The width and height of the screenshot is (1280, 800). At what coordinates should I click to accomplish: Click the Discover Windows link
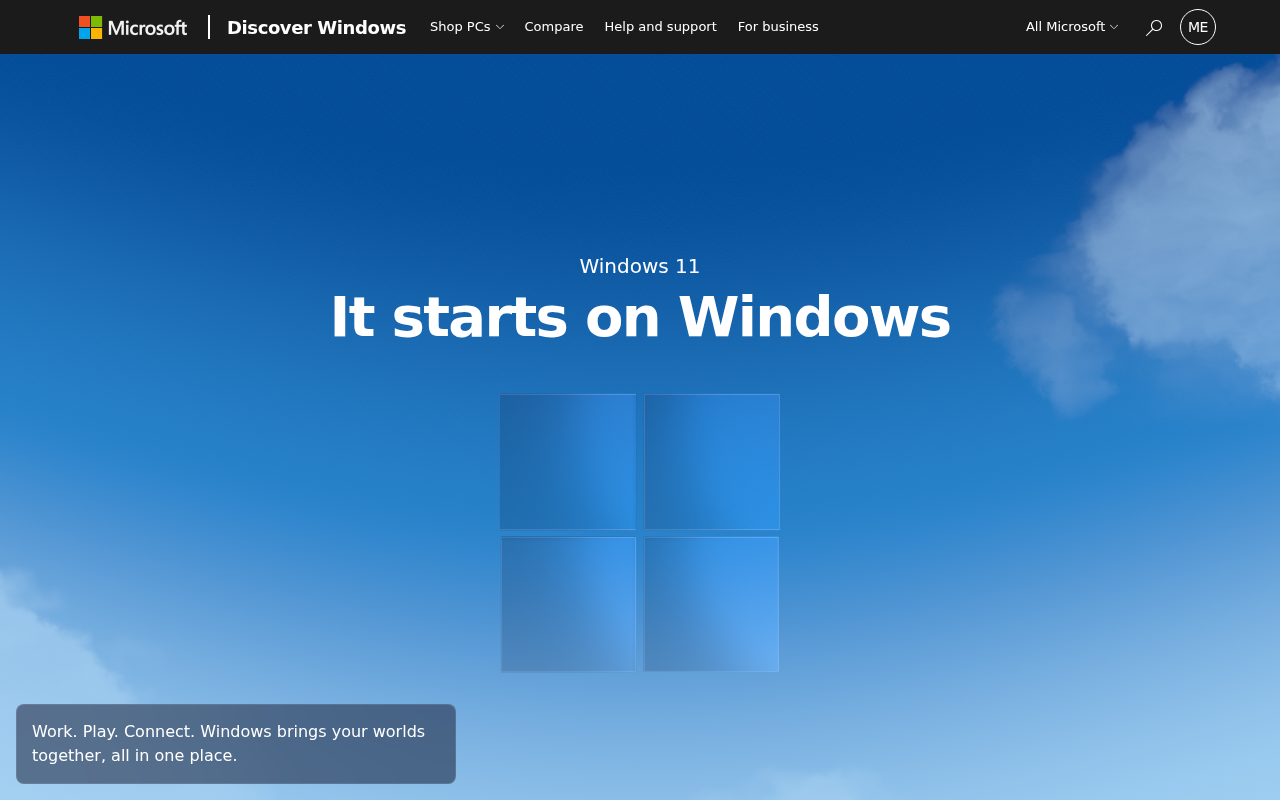coord(316,27)
